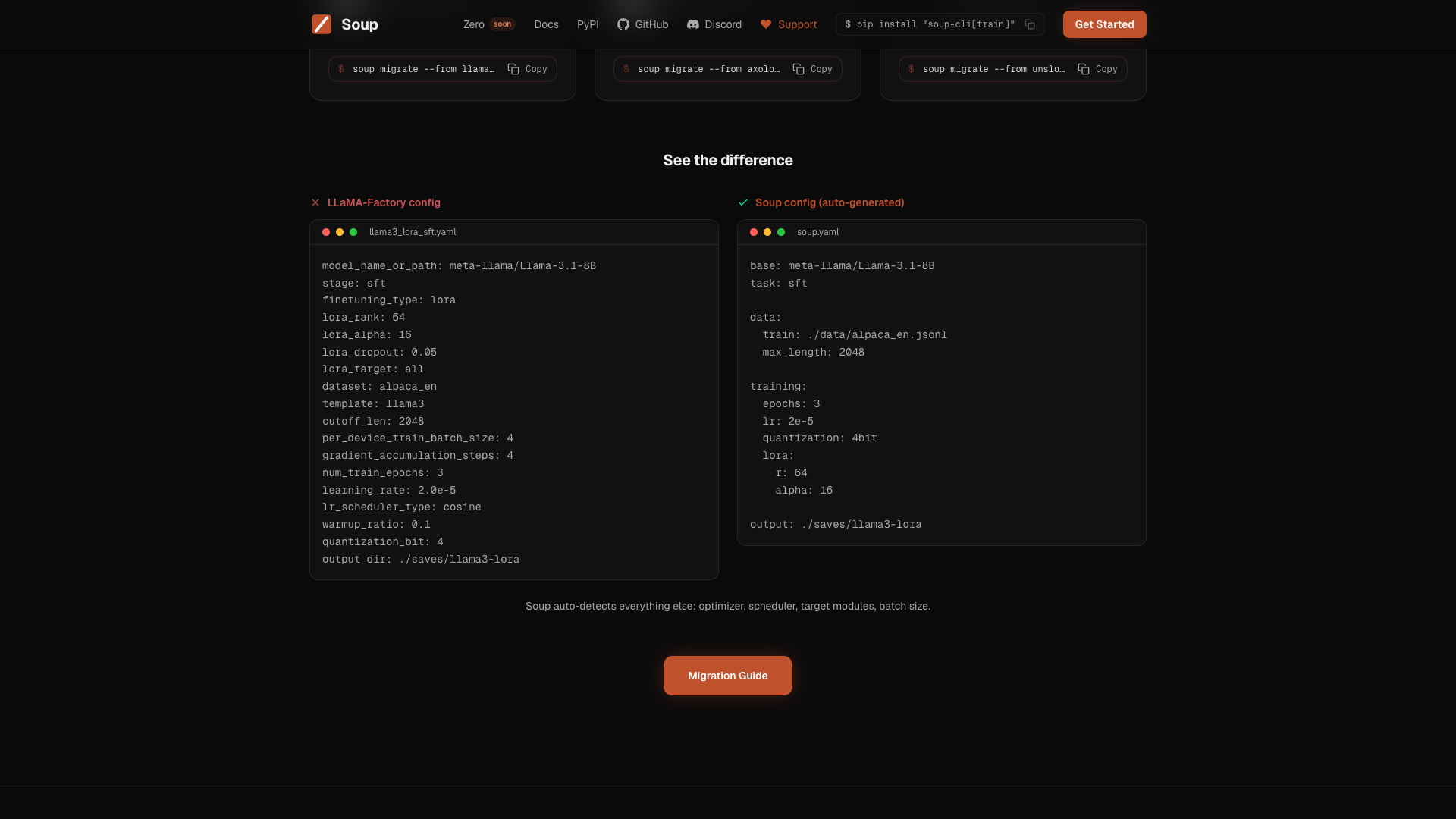
Task: Click yellow dot in soup.yaml window
Action: click(767, 232)
